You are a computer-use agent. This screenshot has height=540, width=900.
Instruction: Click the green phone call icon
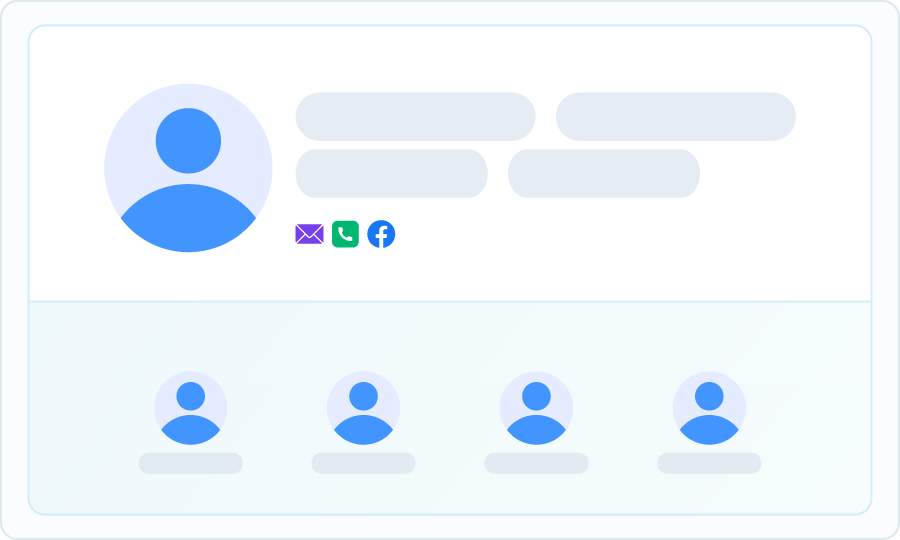346,234
